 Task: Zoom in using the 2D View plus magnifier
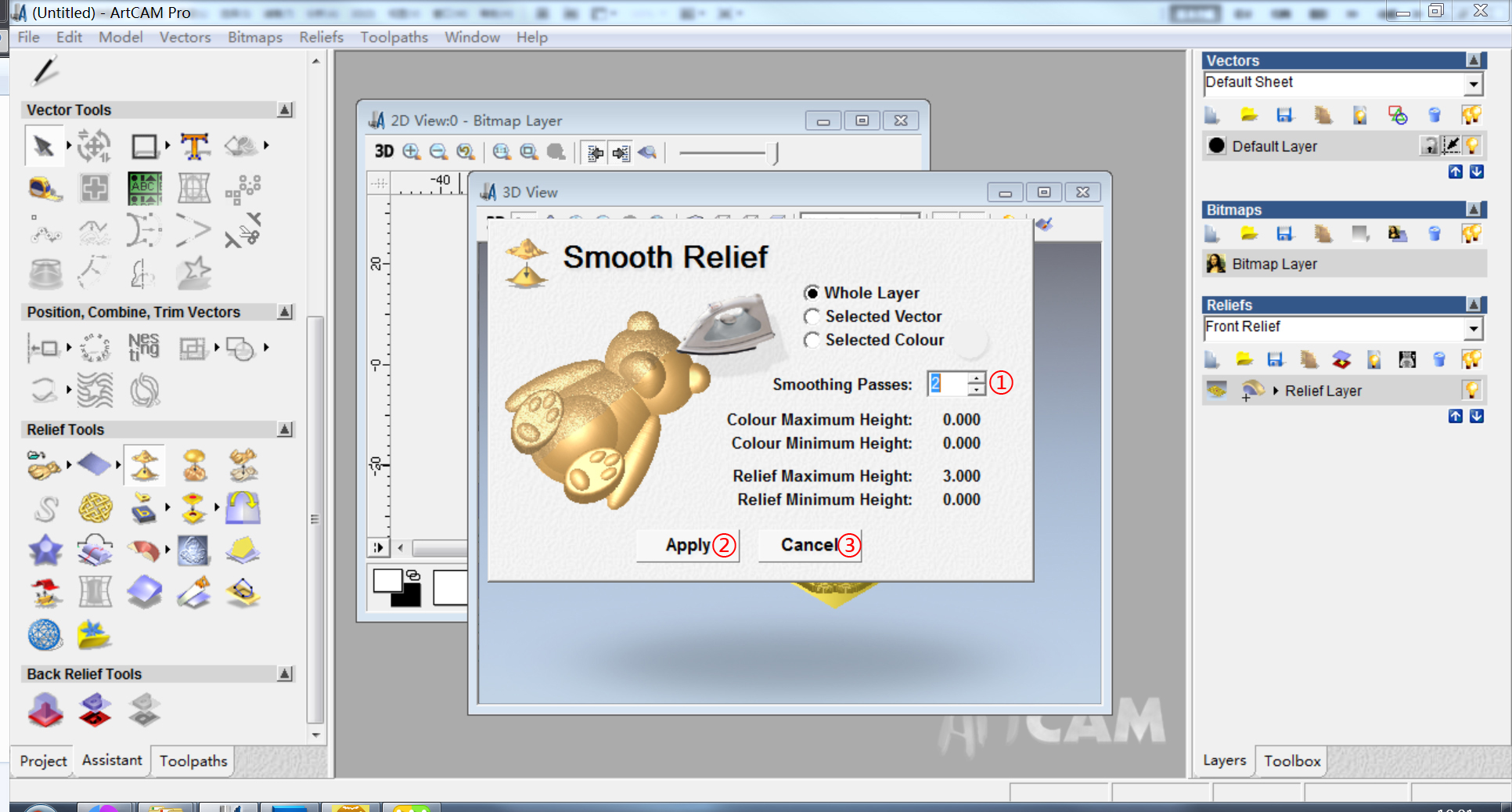(x=412, y=151)
